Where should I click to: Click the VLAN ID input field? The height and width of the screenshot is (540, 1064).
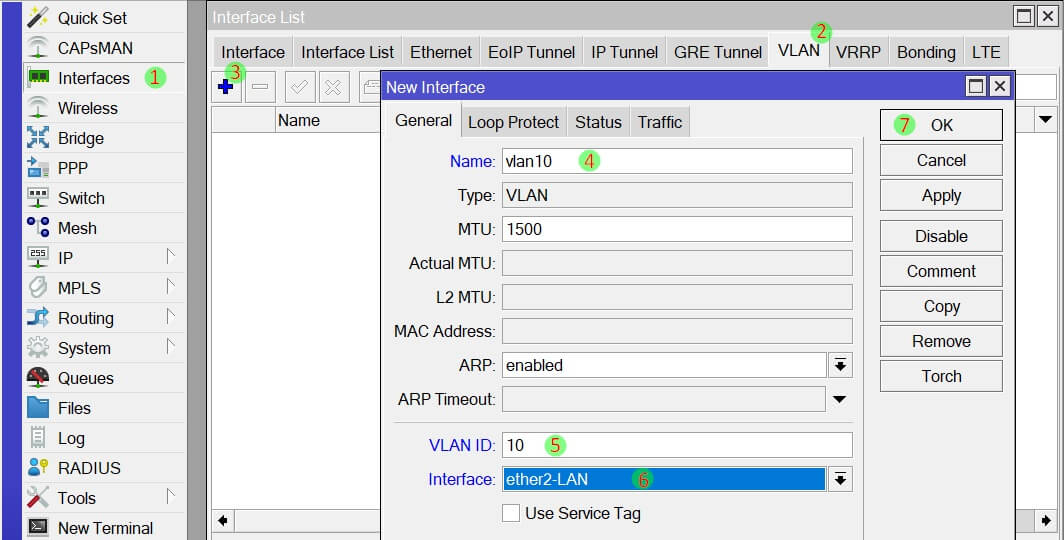point(677,445)
